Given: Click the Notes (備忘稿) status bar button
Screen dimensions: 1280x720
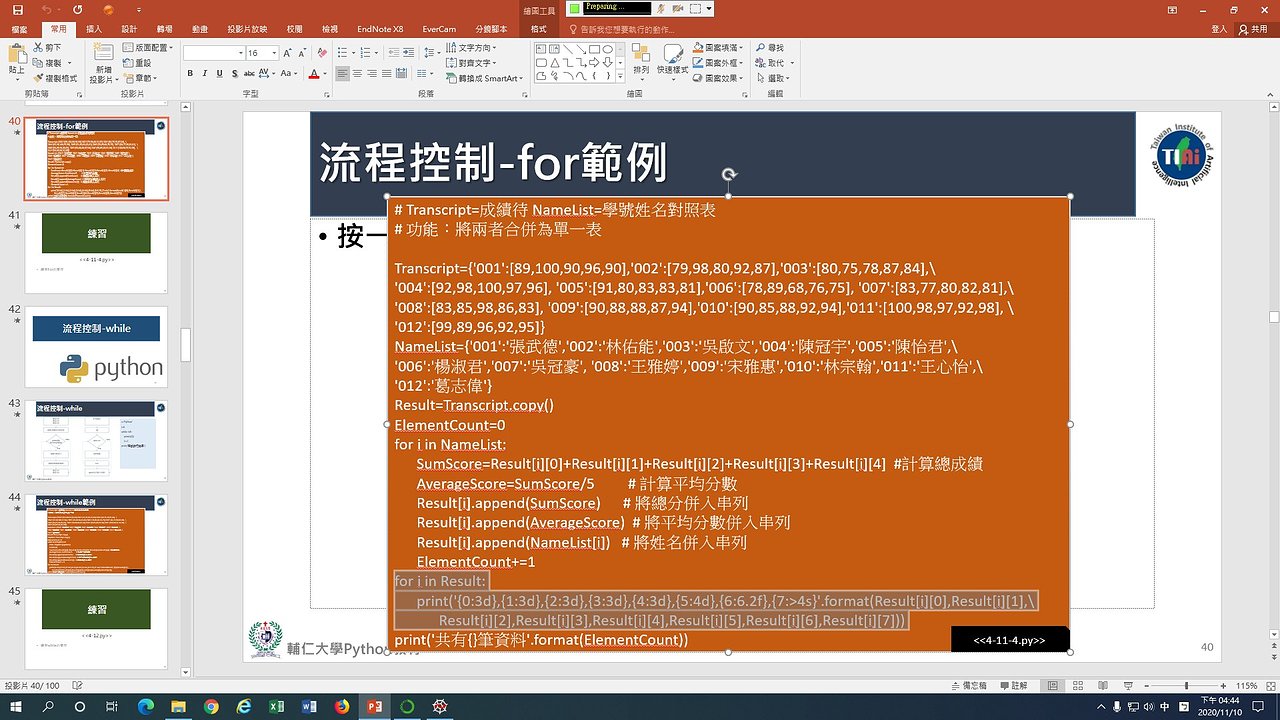Looking at the screenshot, I should click(x=969, y=686).
